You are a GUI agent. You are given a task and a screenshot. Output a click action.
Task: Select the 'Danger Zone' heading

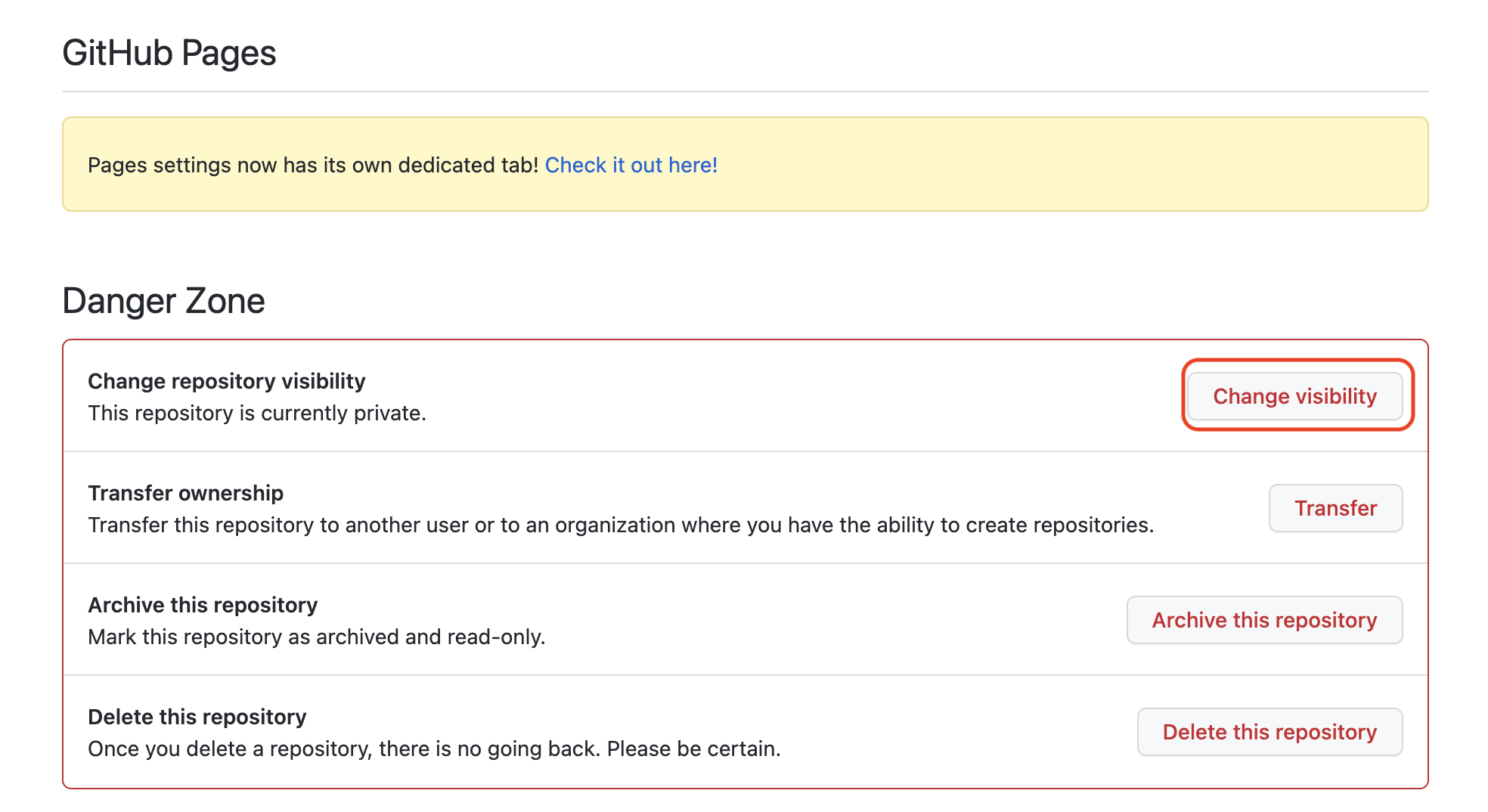pos(163,301)
